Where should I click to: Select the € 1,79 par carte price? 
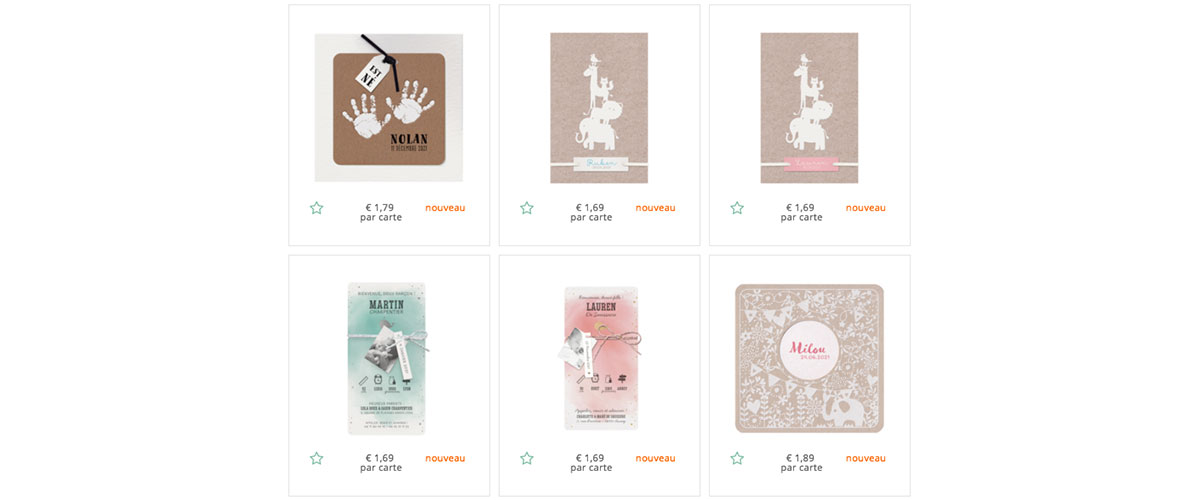[x=381, y=212]
